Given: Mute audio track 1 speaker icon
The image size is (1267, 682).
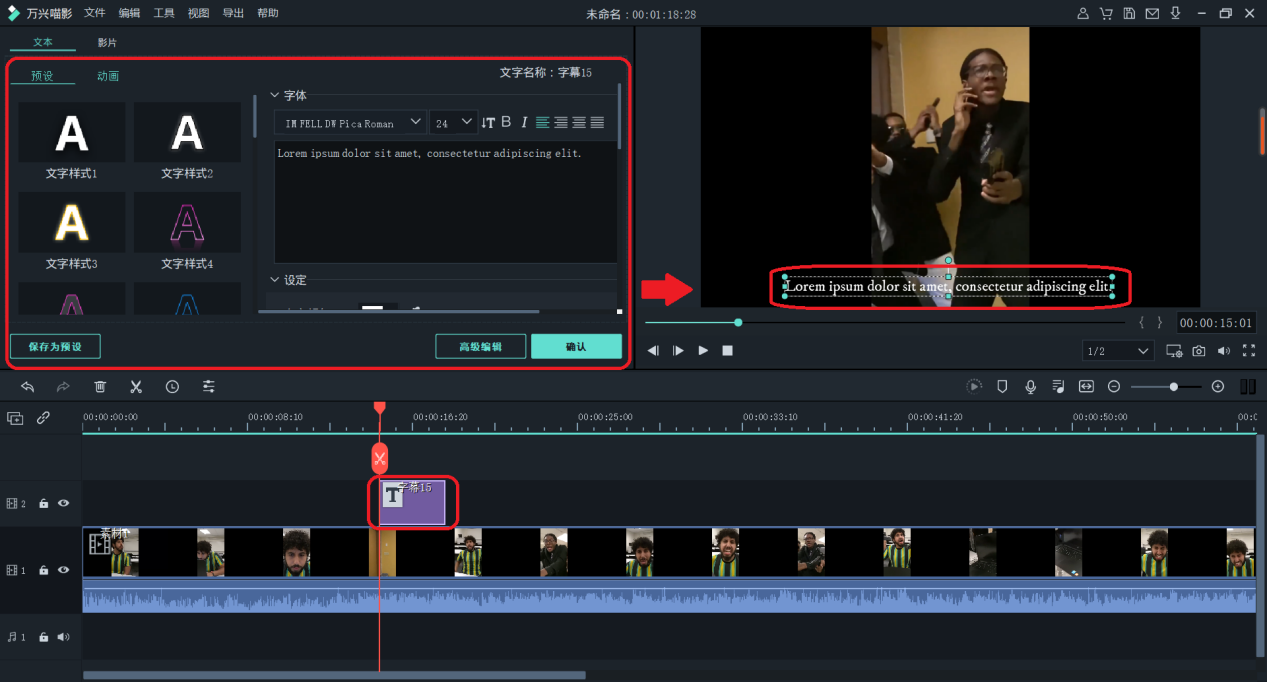Looking at the screenshot, I should (63, 637).
